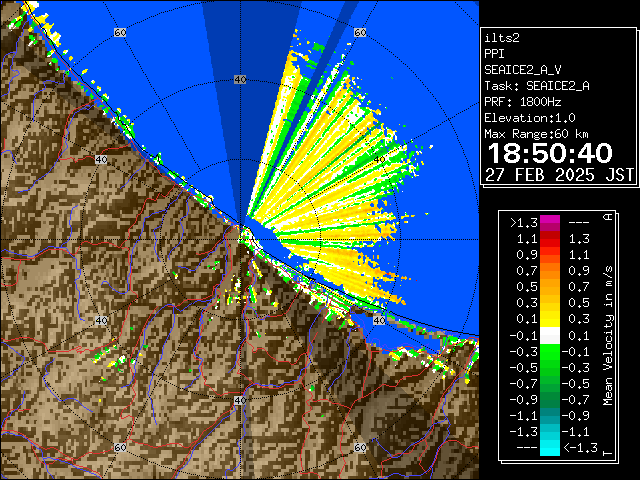Click the letter T at legend bottom
This screenshot has height=480, width=640.
tap(608, 453)
